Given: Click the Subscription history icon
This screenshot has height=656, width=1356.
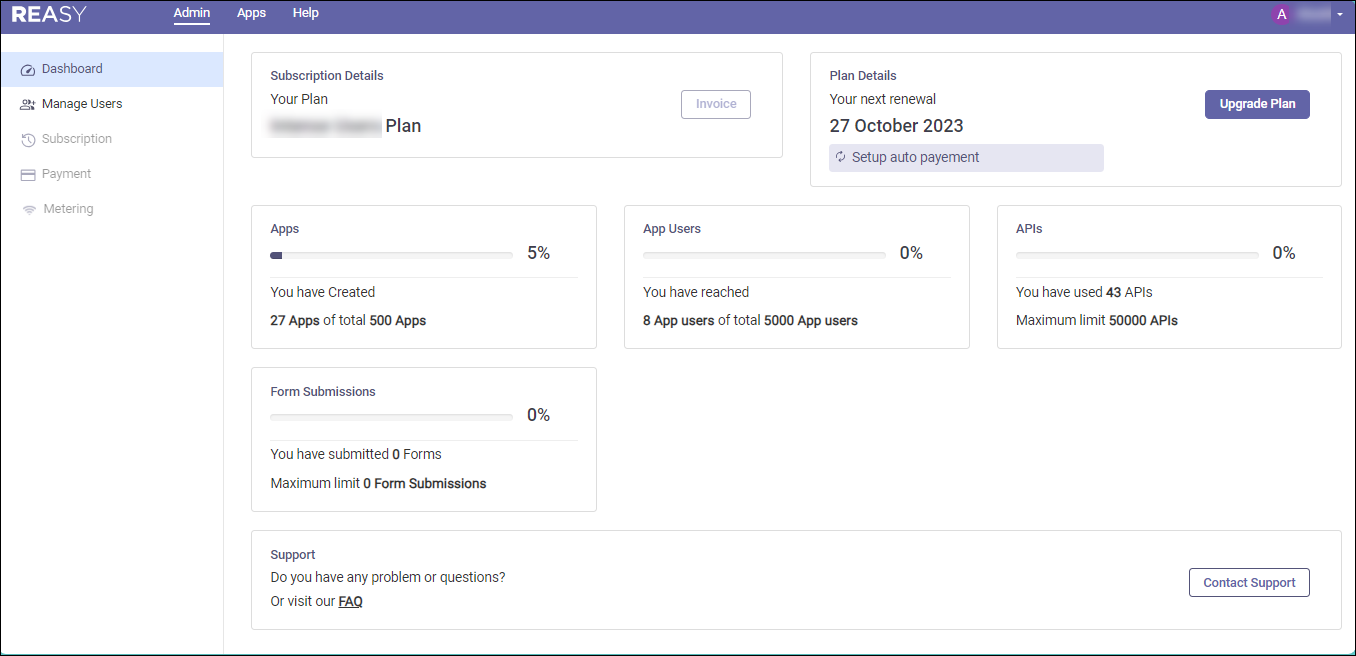Looking at the screenshot, I should pyautogui.click(x=28, y=140).
